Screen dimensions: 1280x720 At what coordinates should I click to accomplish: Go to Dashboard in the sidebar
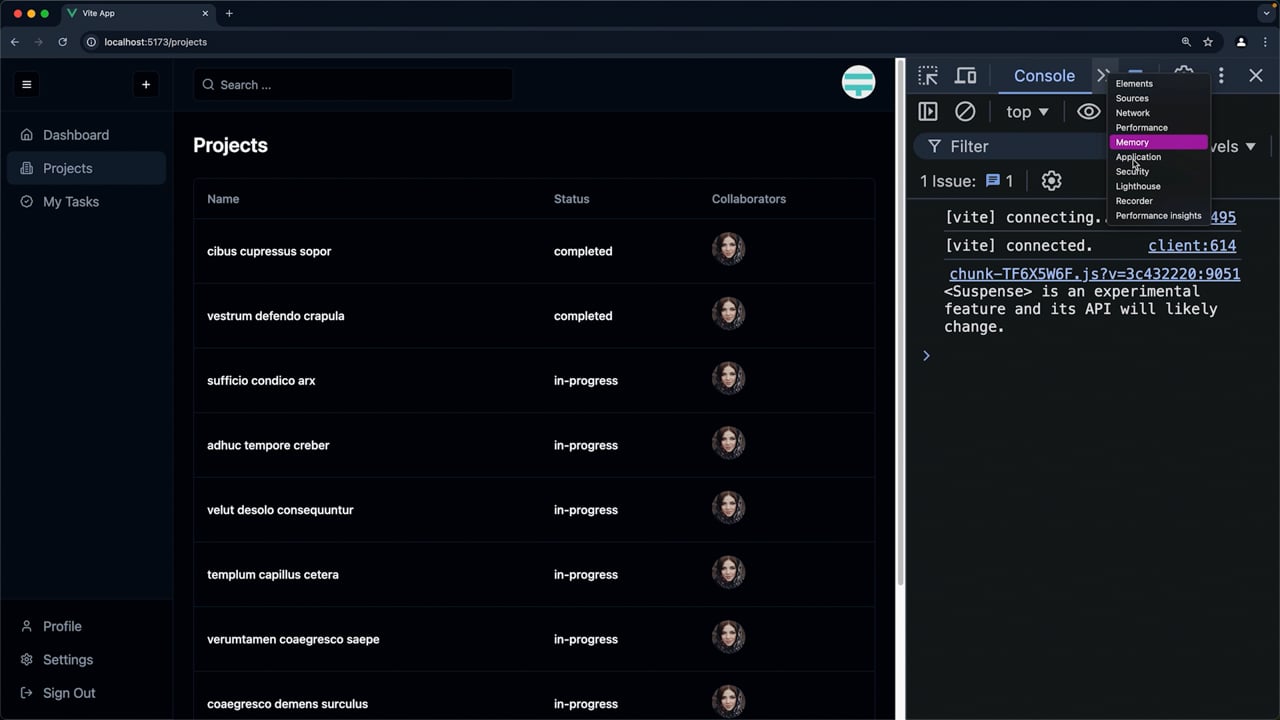pyautogui.click(x=86, y=135)
